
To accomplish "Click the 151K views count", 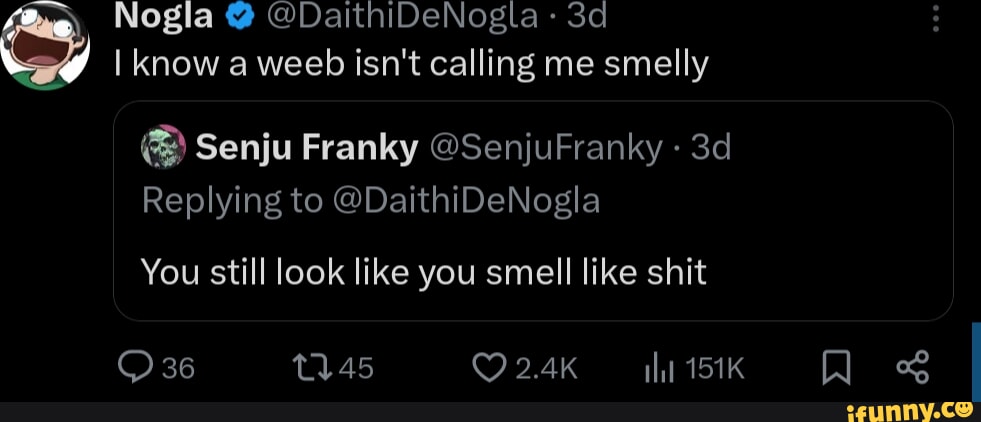I will pyautogui.click(x=716, y=369).
